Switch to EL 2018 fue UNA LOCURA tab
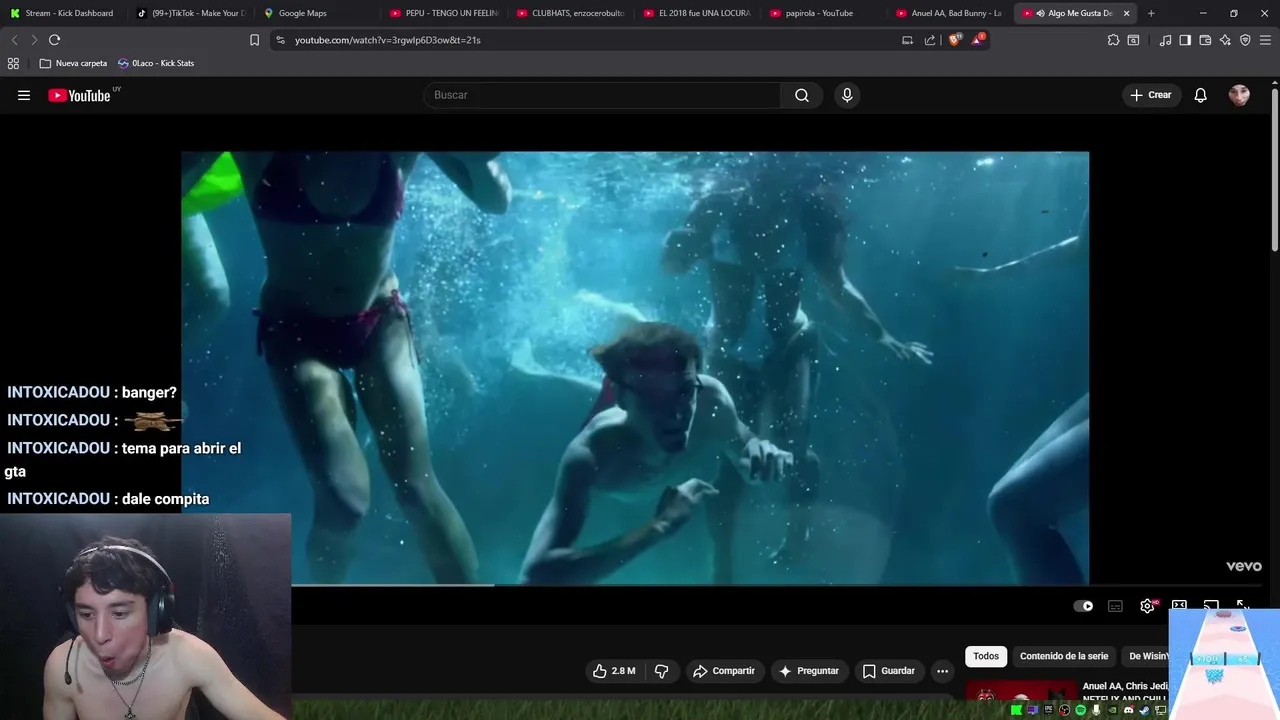Screen dimensions: 1280x720 (x=696, y=13)
